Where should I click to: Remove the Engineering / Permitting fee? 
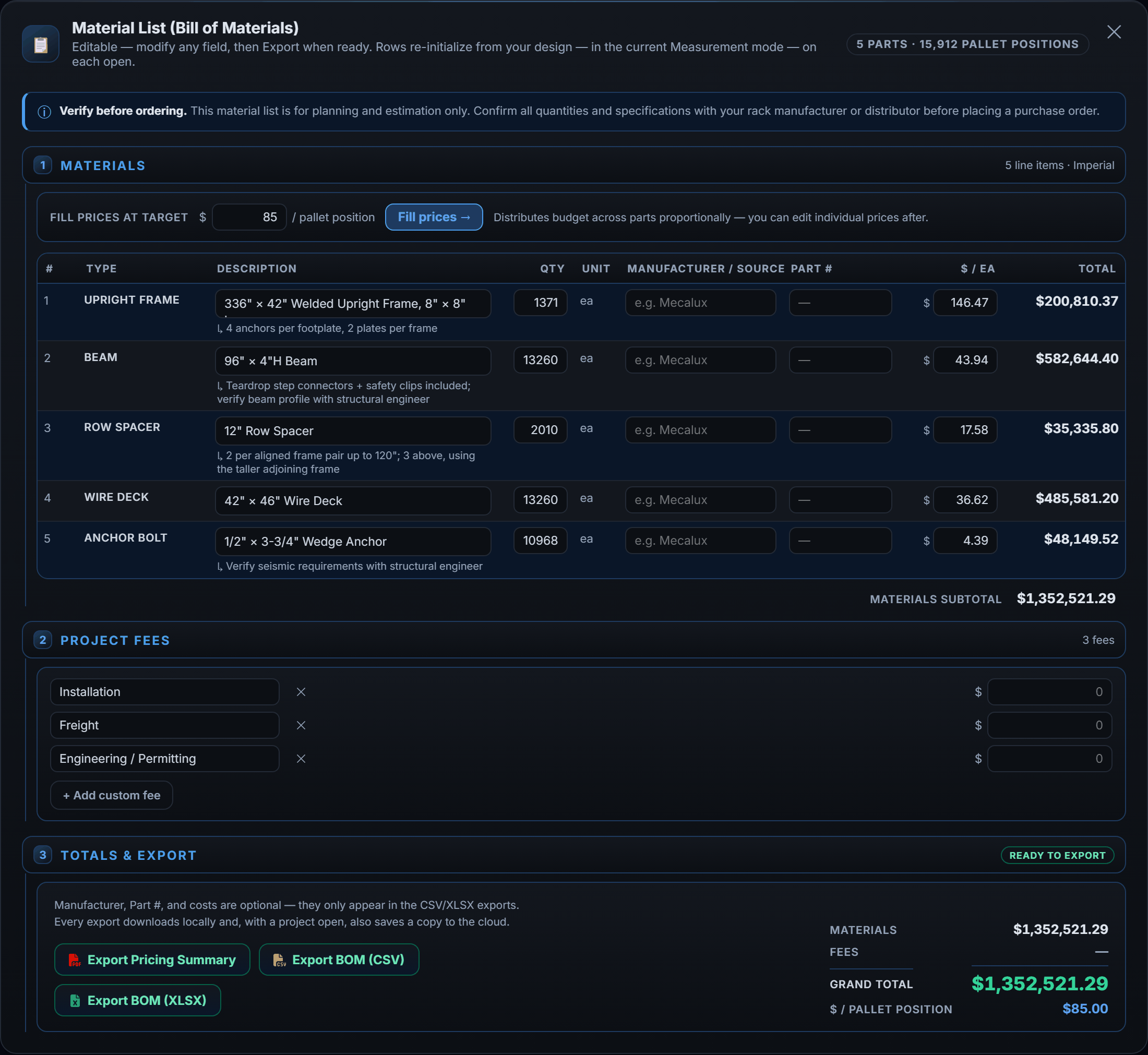[x=301, y=759]
